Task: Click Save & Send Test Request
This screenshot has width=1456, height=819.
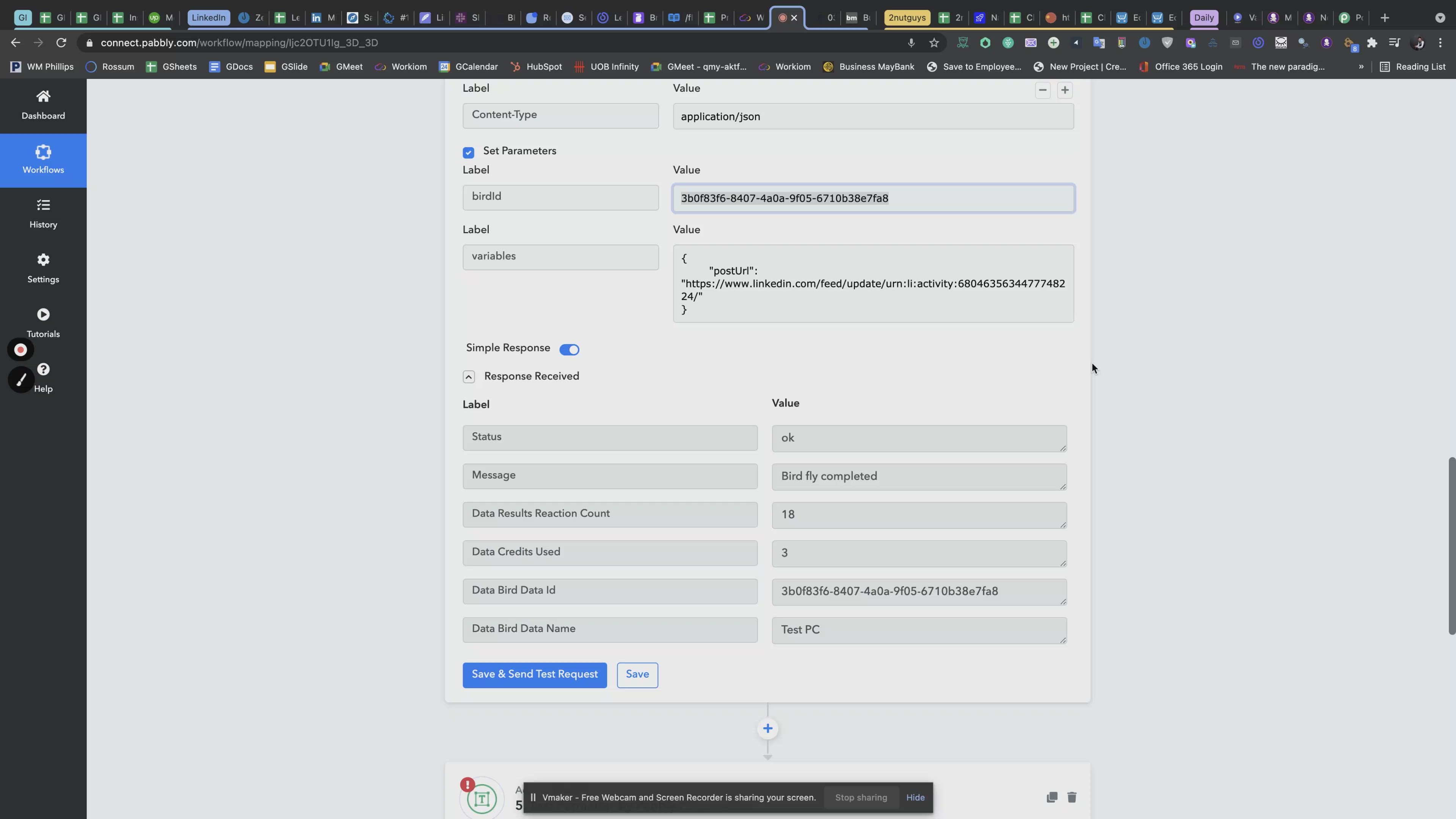Action: coord(534,675)
